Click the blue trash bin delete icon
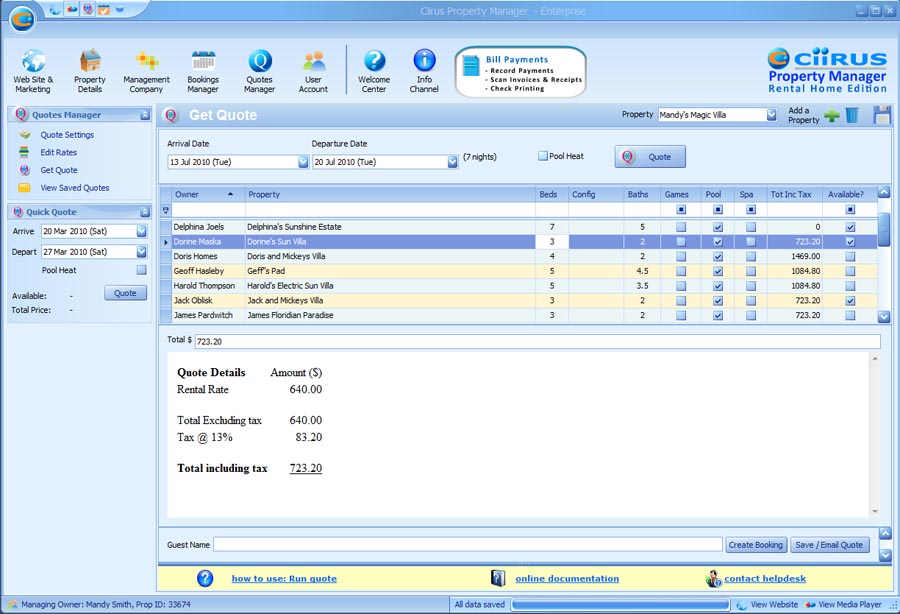 tap(852, 115)
